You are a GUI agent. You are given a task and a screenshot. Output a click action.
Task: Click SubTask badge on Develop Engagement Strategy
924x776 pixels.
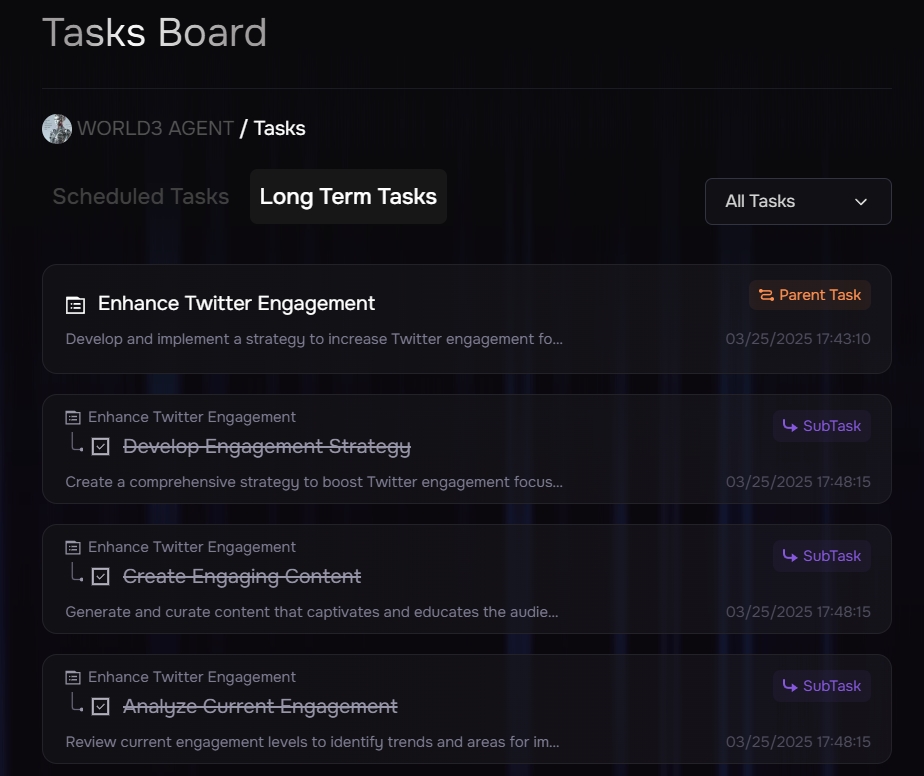(822, 426)
